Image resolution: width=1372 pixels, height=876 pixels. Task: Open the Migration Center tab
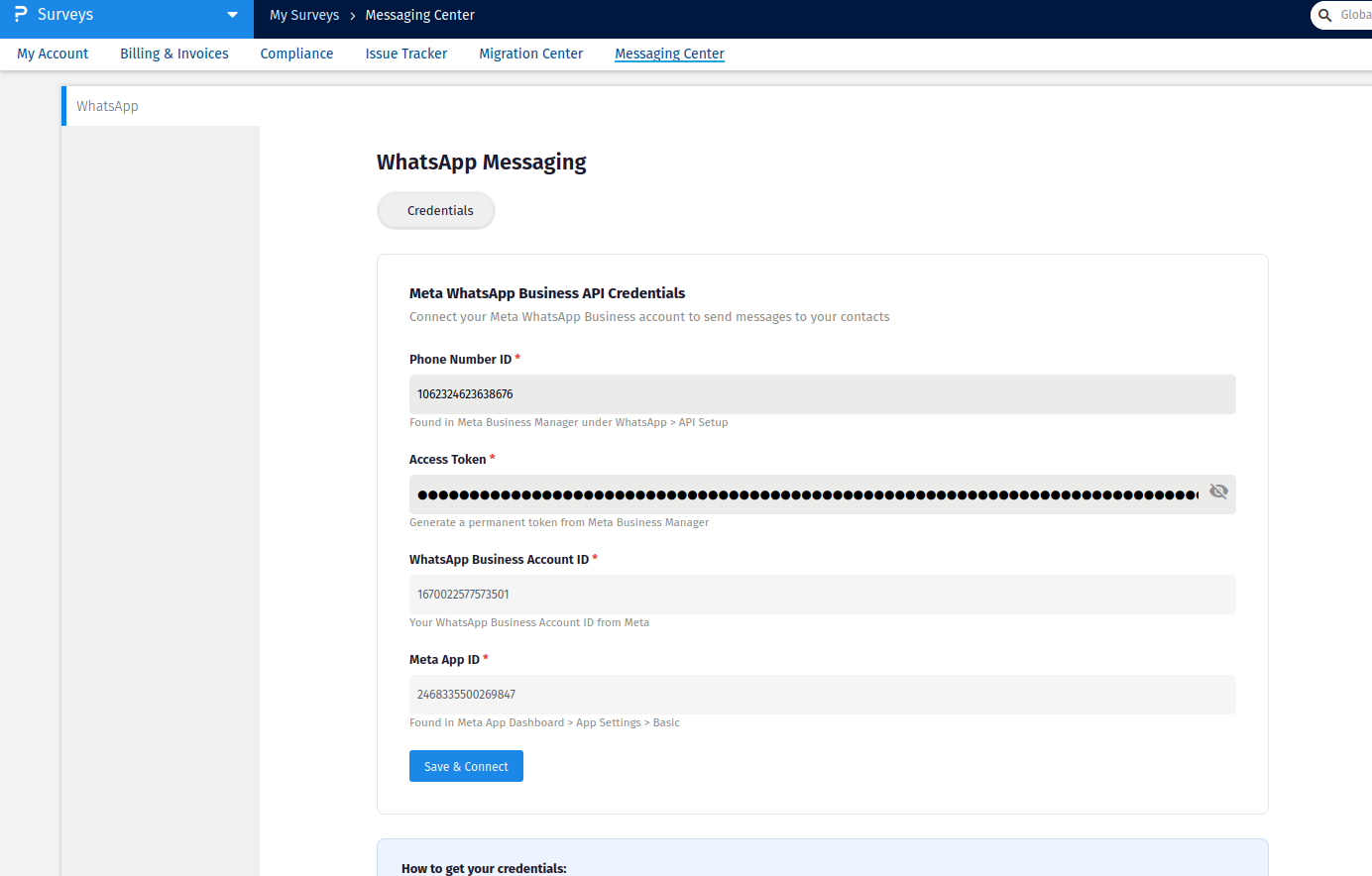tap(531, 54)
